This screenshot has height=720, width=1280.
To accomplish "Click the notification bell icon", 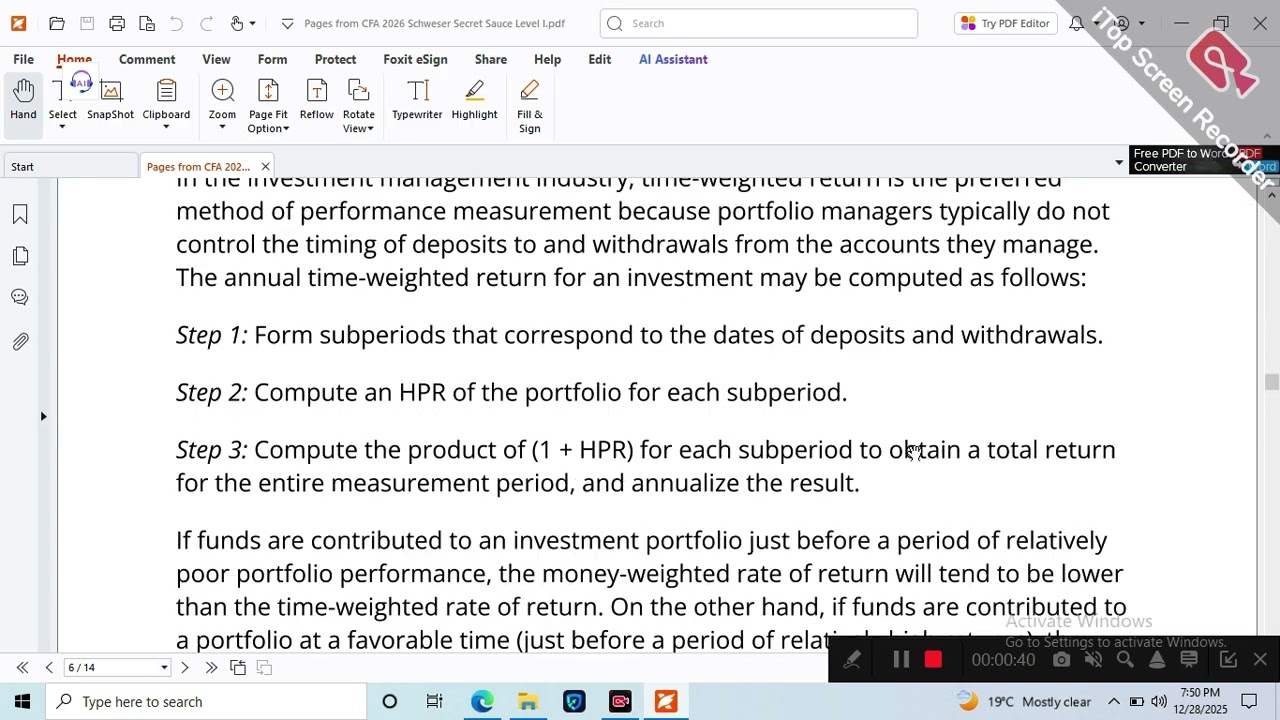I will (x=1076, y=23).
